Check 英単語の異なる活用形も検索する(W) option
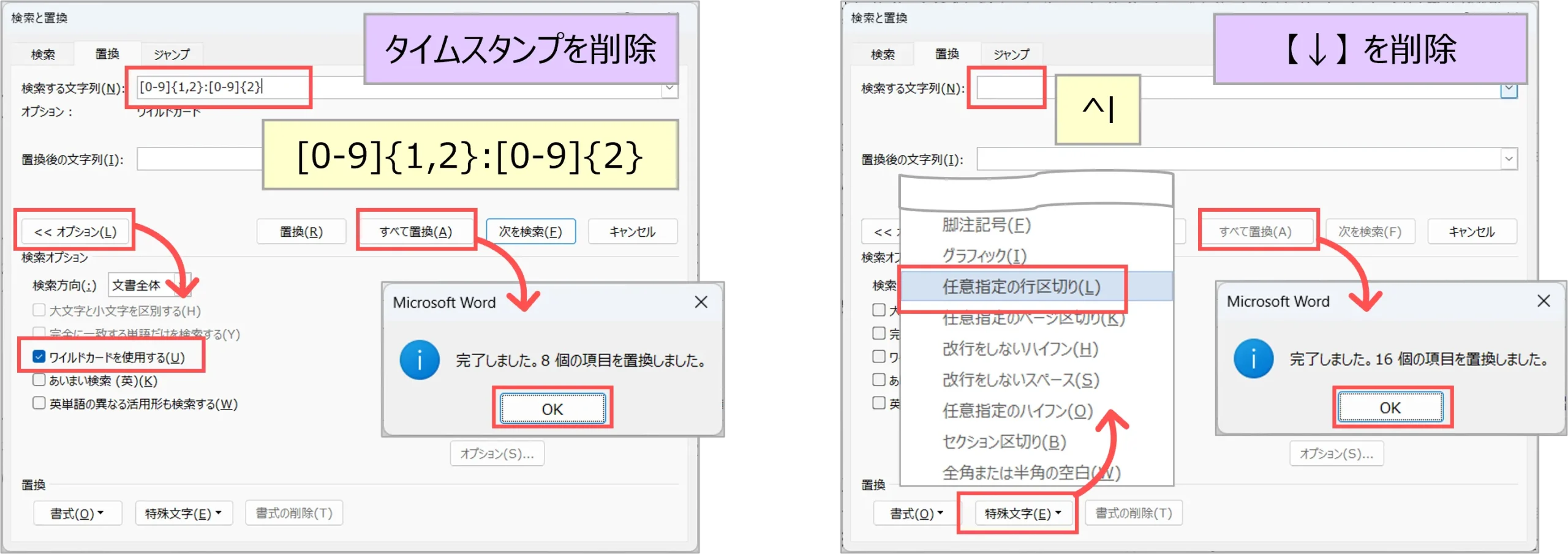The width and height of the screenshot is (1568, 554). click(x=39, y=403)
